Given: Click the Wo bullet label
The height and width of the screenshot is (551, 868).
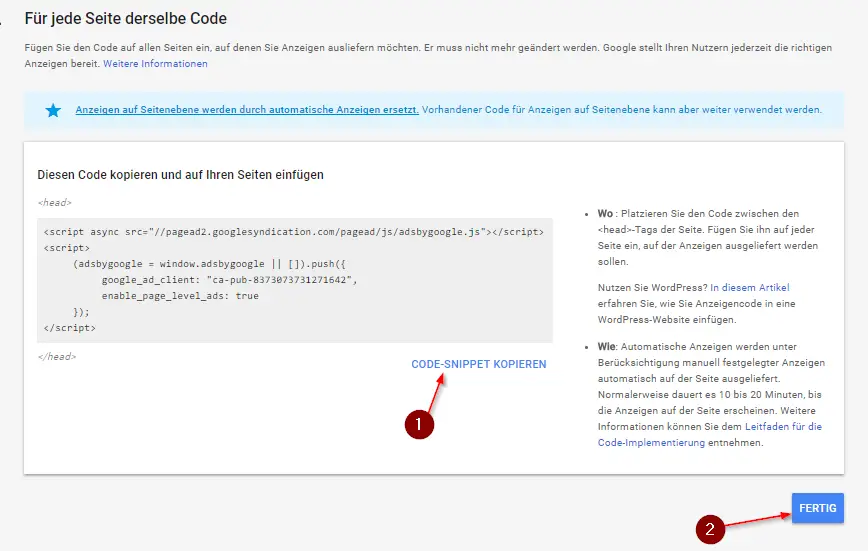Looking at the screenshot, I should 605,214.
